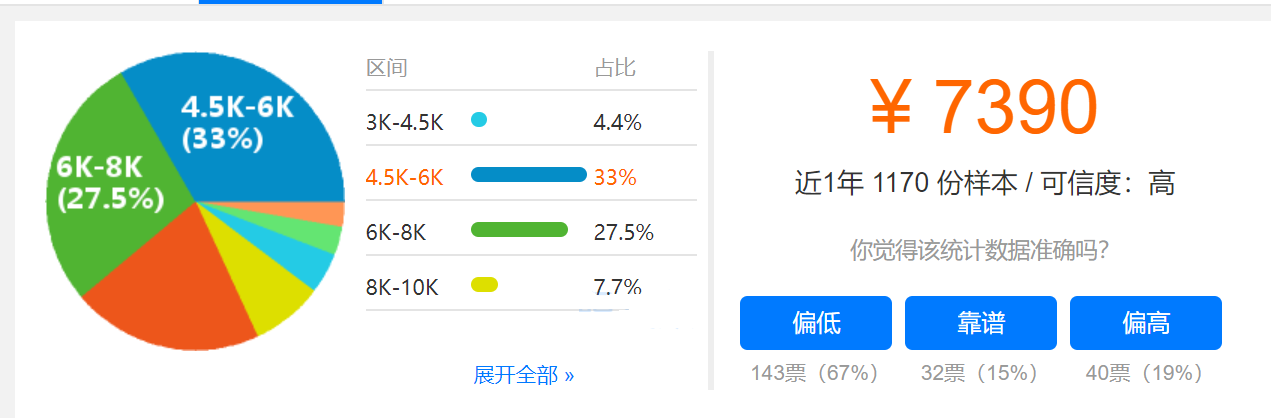Click the 8K-10K range label
This screenshot has width=1271, height=418.
point(402,287)
